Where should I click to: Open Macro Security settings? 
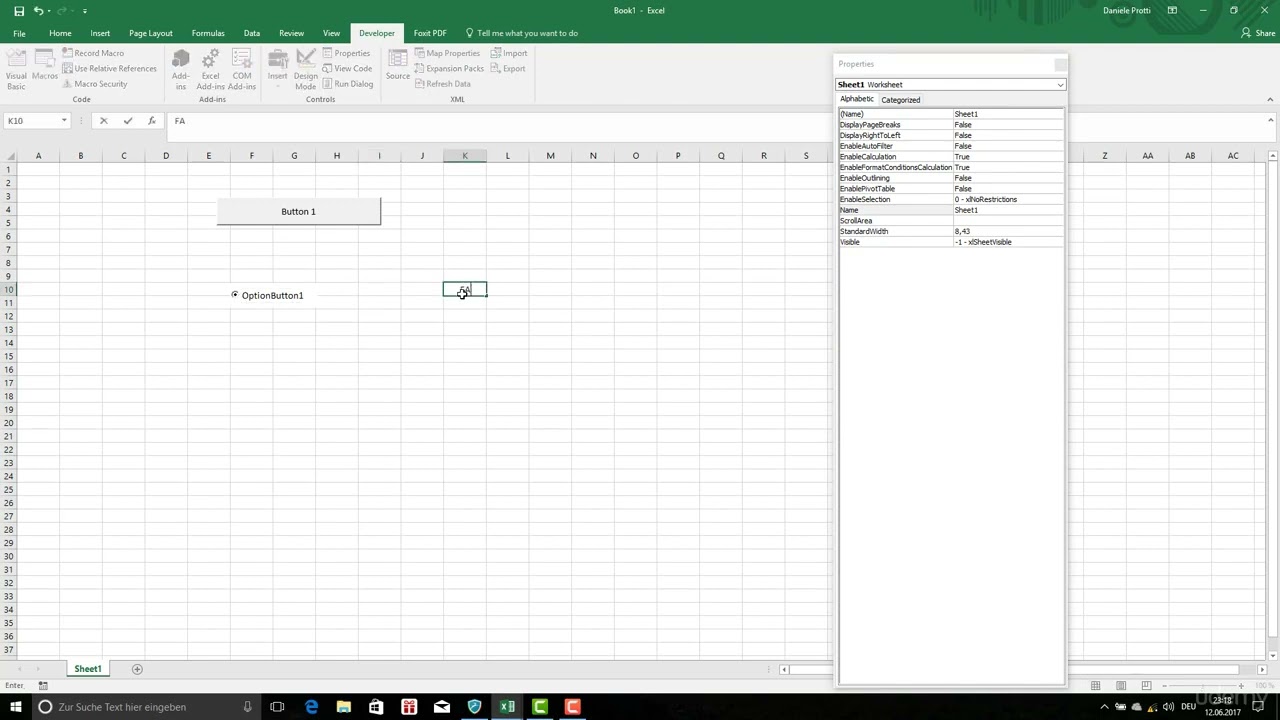[94, 84]
